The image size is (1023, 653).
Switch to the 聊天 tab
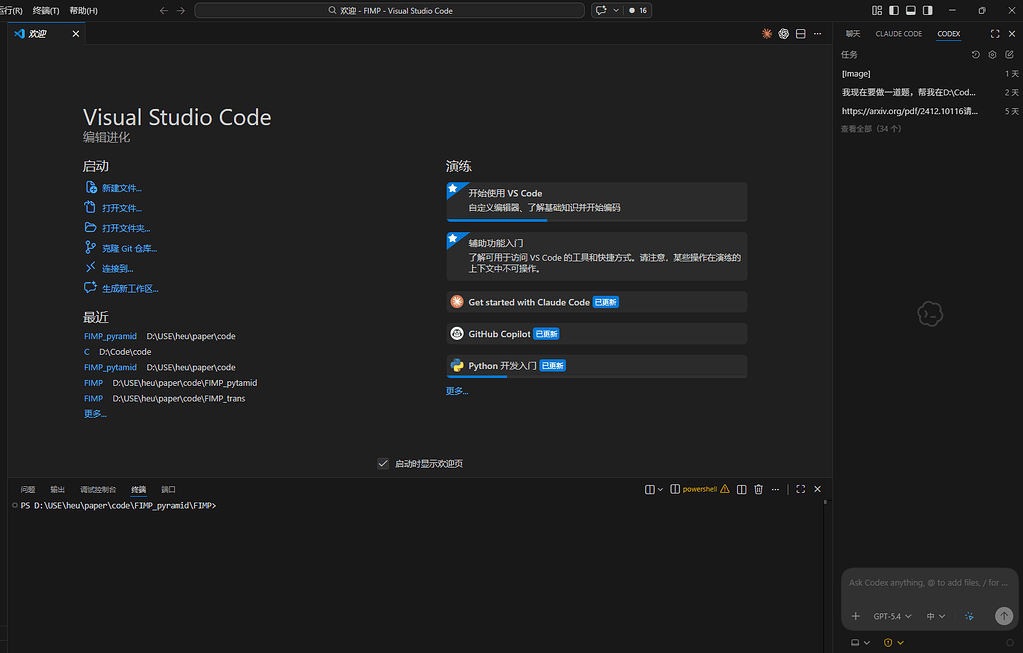(x=853, y=34)
